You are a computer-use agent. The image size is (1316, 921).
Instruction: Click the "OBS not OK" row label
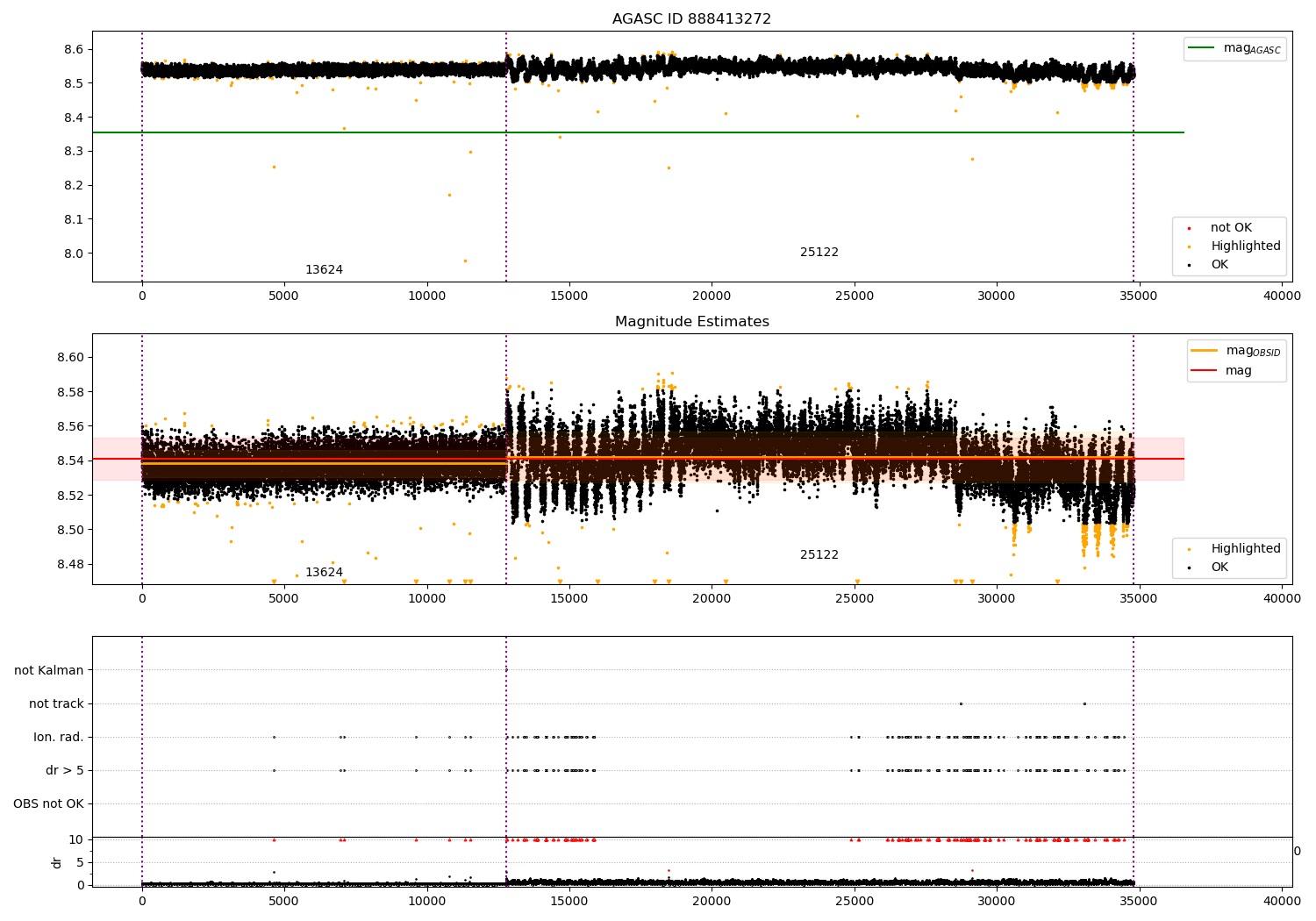pyautogui.click(x=48, y=804)
